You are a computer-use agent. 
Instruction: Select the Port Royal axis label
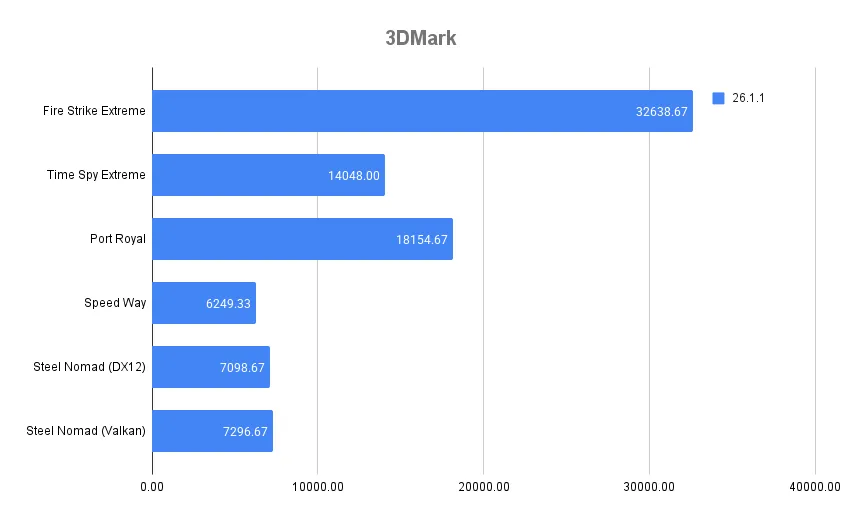117,239
